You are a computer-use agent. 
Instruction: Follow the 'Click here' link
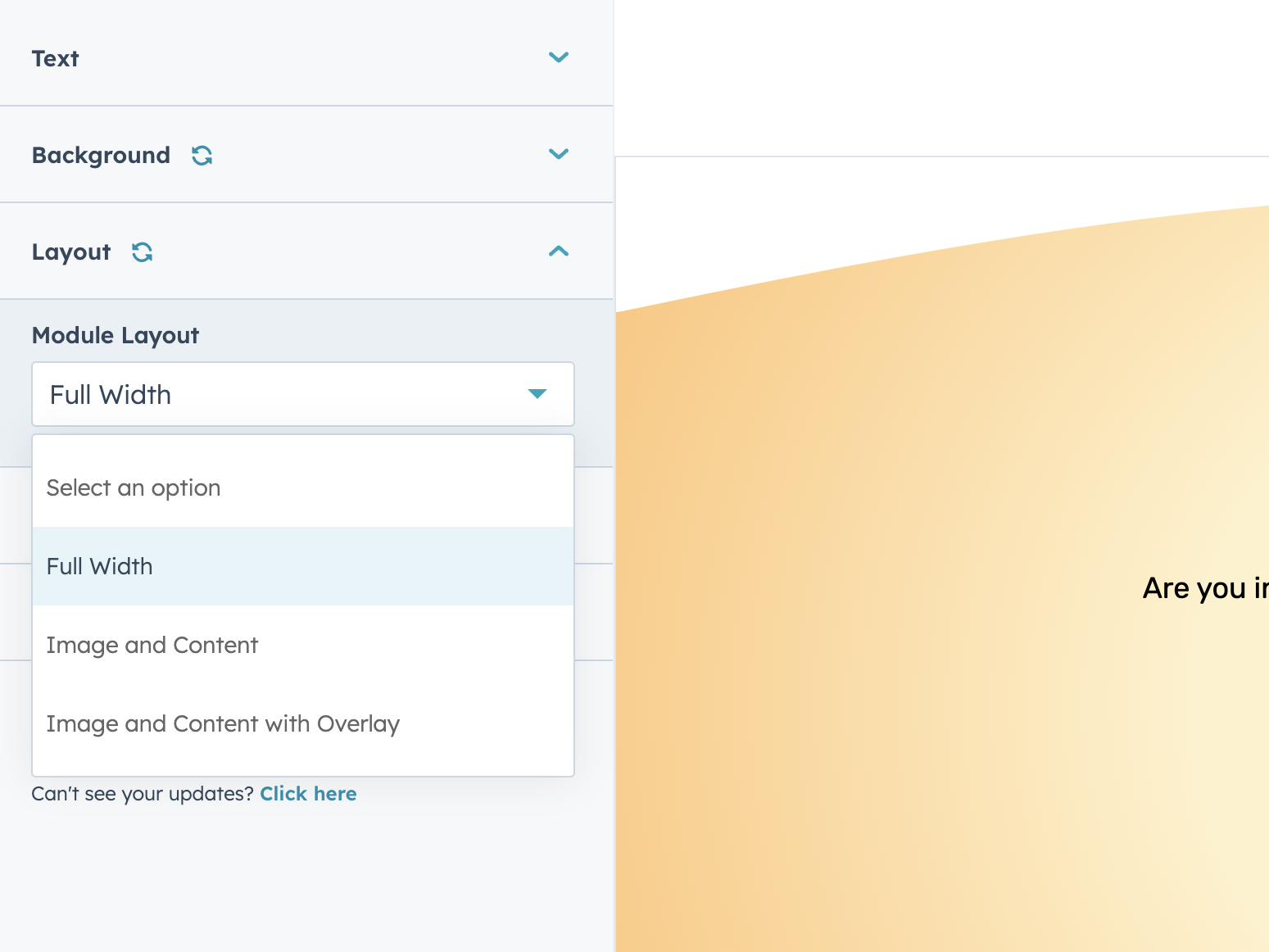[x=308, y=794]
